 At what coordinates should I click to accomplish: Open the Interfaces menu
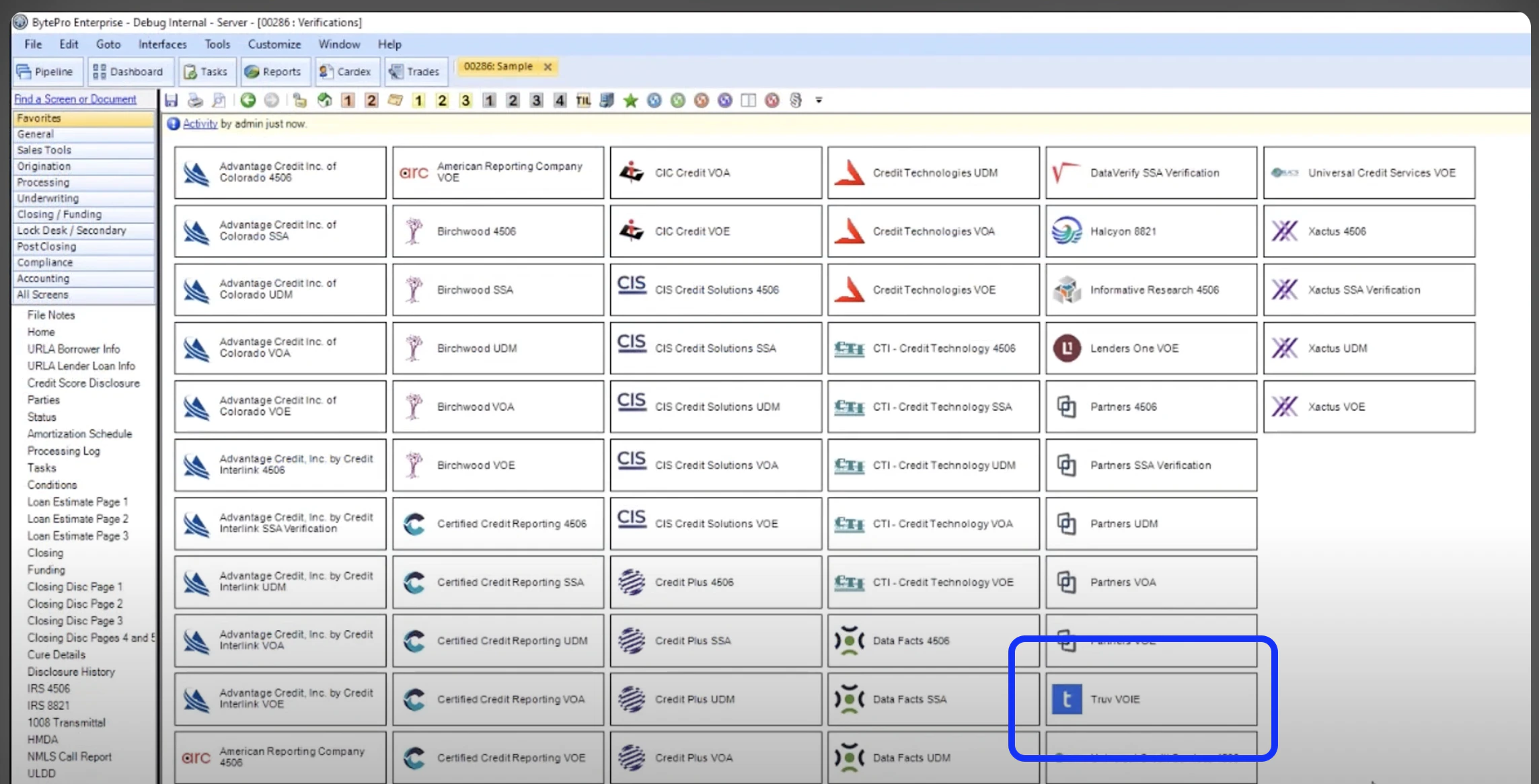pos(161,44)
